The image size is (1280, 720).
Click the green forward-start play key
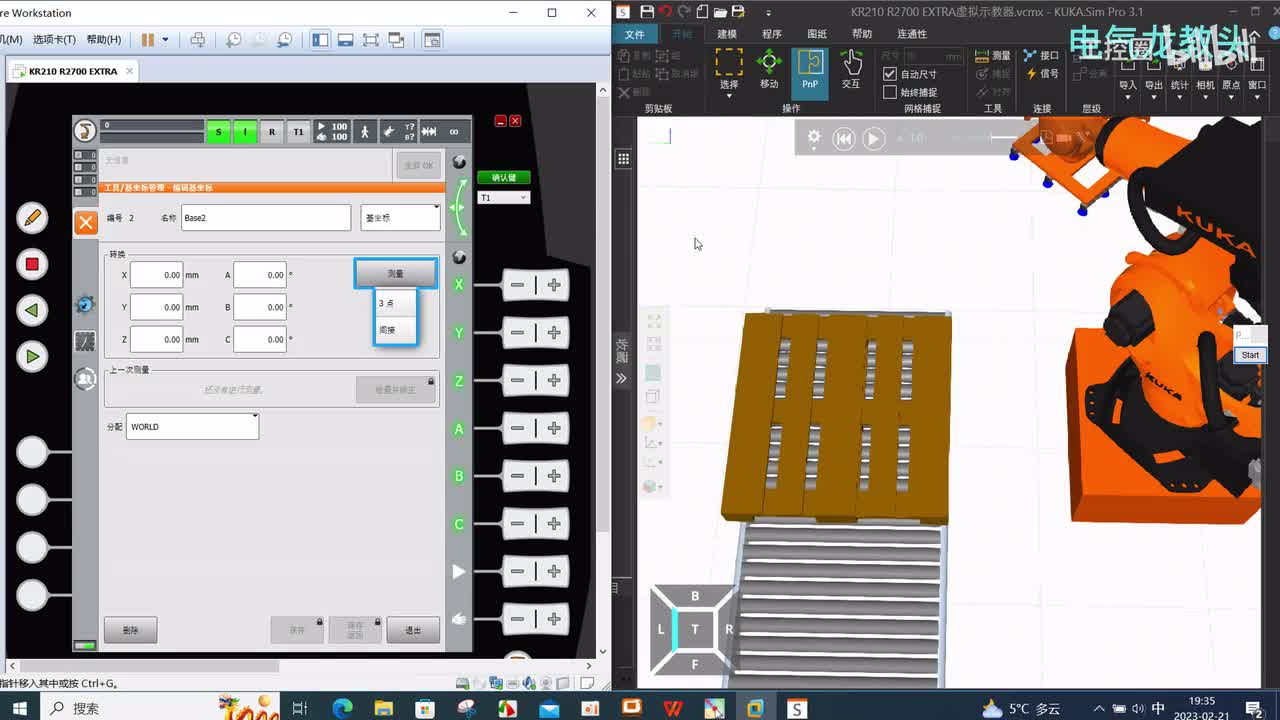[x=32, y=356]
